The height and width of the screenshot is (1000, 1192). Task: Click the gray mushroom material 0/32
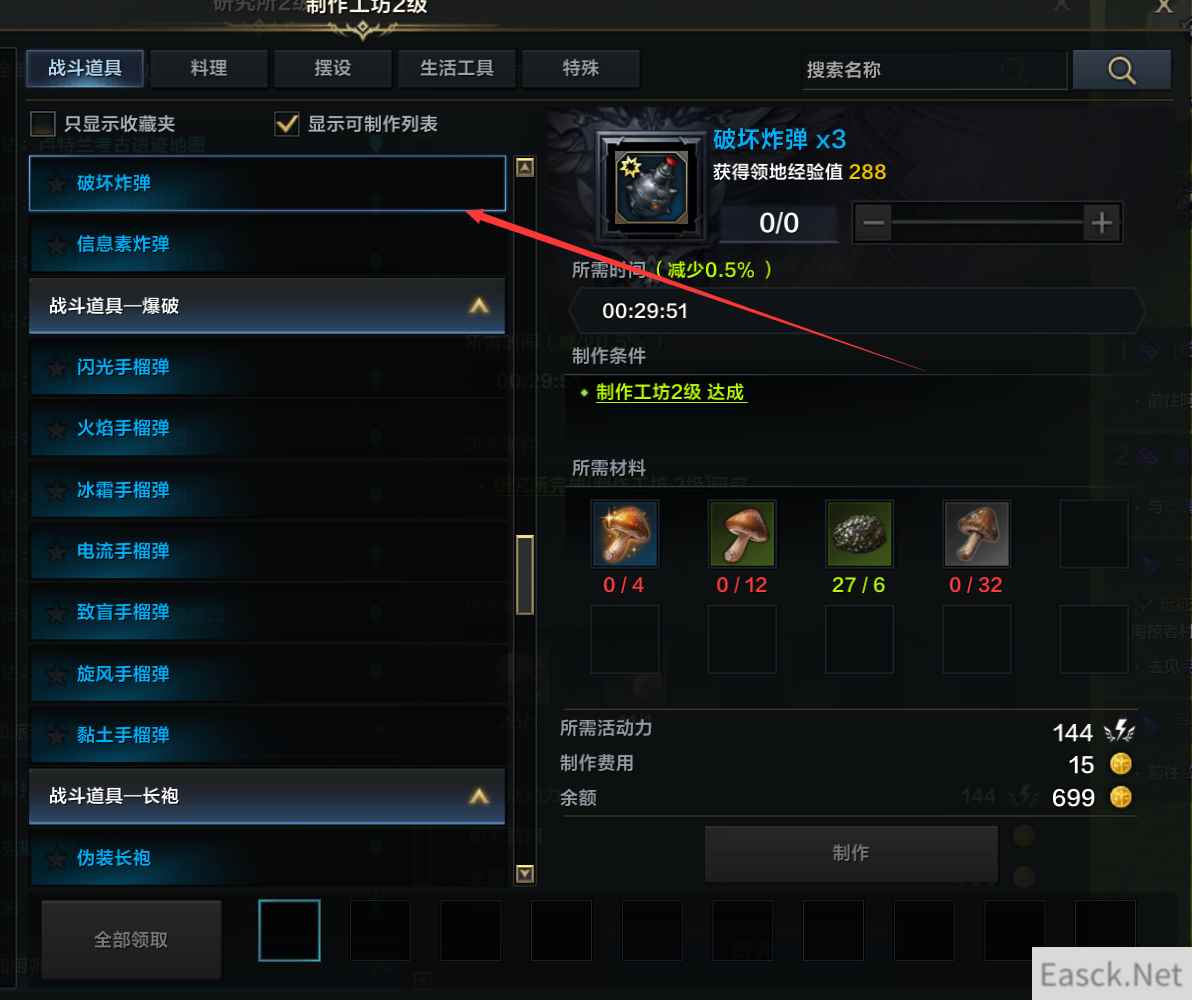tap(976, 533)
